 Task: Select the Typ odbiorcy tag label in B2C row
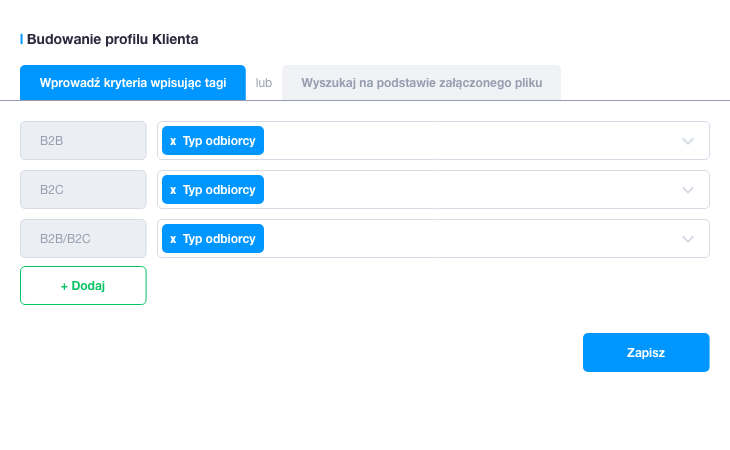219,190
